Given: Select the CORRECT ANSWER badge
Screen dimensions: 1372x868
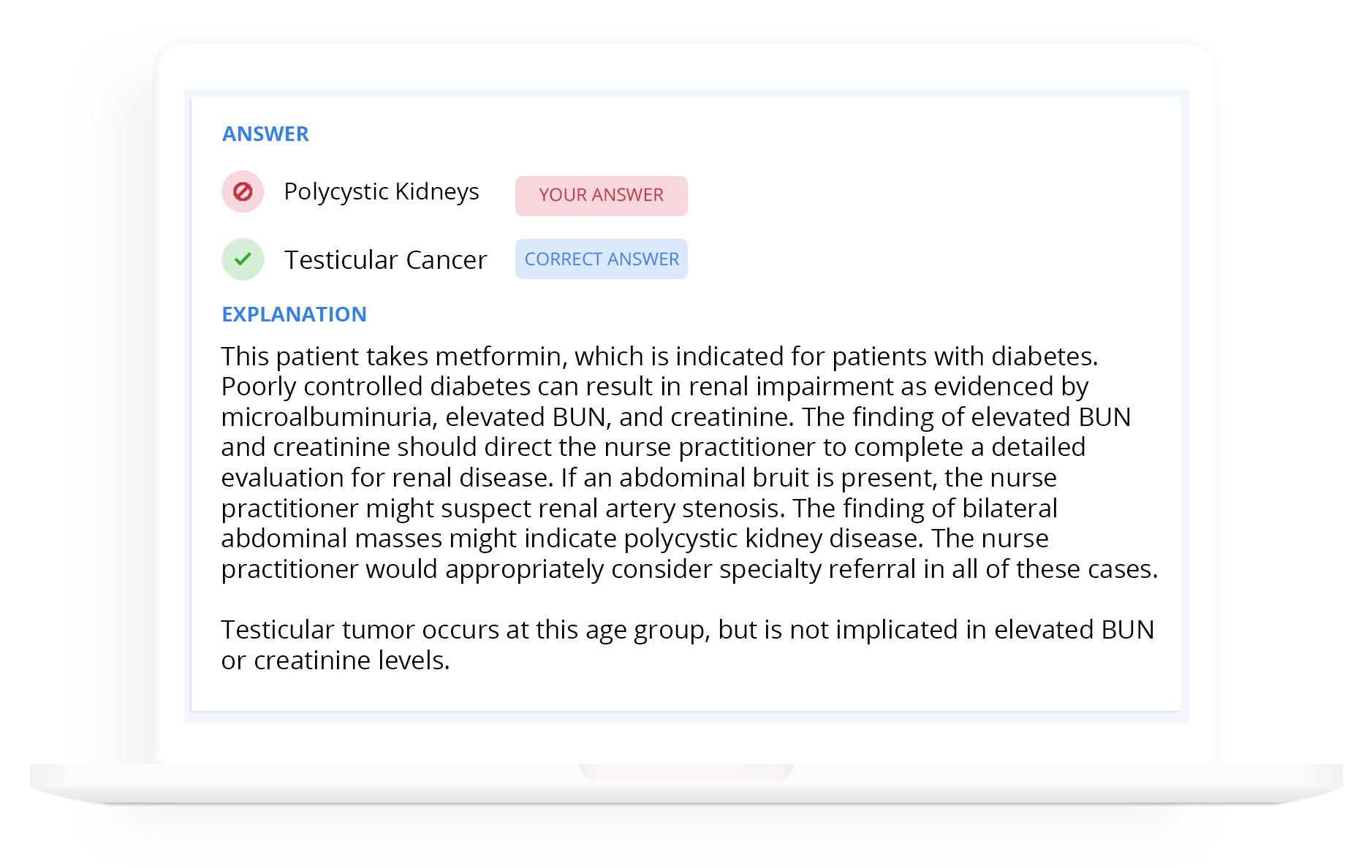Looking at the screenshot, I should pos(601,259).
